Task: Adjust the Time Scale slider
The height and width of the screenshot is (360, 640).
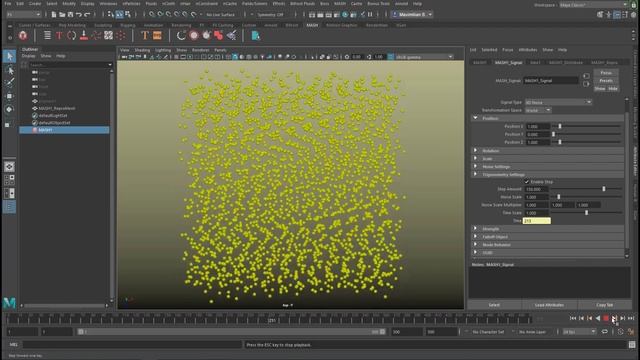Action: 586,213
